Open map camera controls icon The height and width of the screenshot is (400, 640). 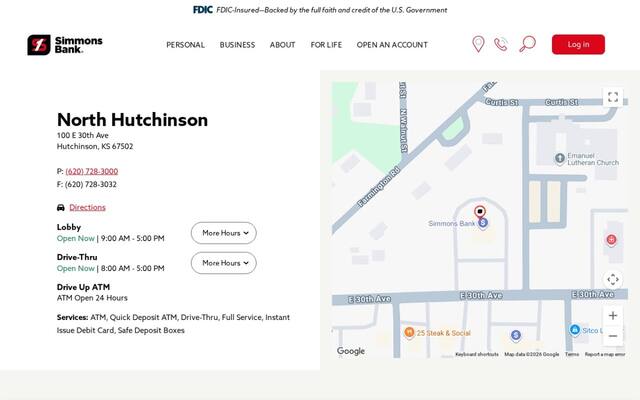(613, 279)
